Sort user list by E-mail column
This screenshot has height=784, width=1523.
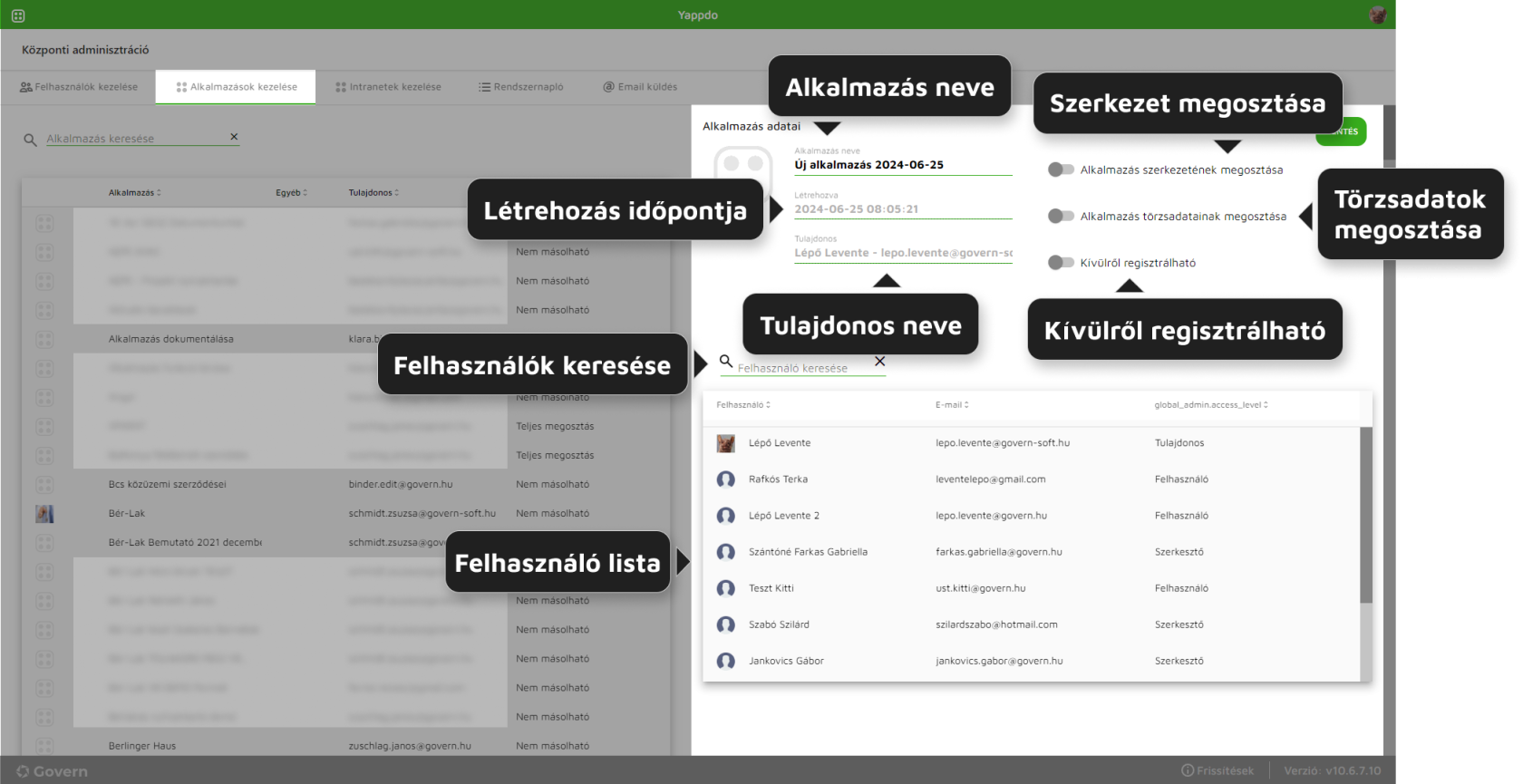click(x=952, y=405)
